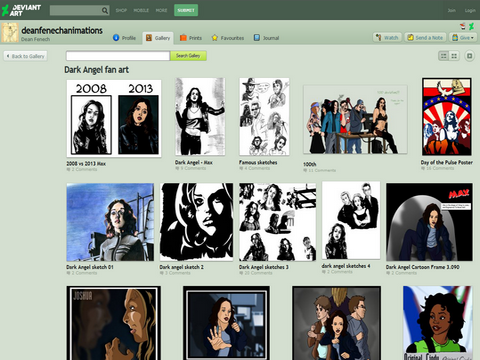Viewport: 480px width, 360px height.
Task: Click 'Day of the Pulse Poster' title
Action: point(447,162)
